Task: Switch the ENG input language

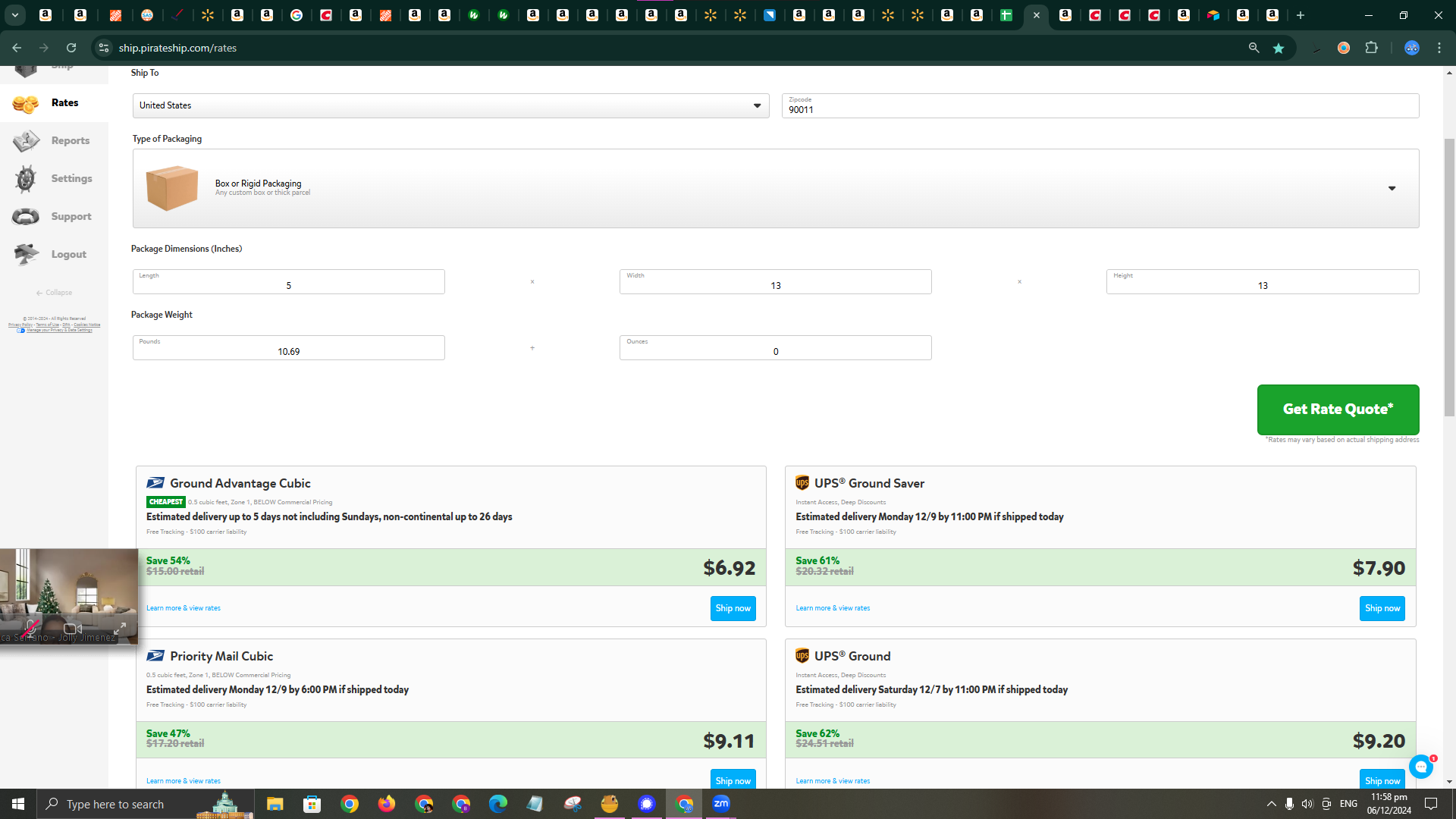Action: coord(1348,804)
